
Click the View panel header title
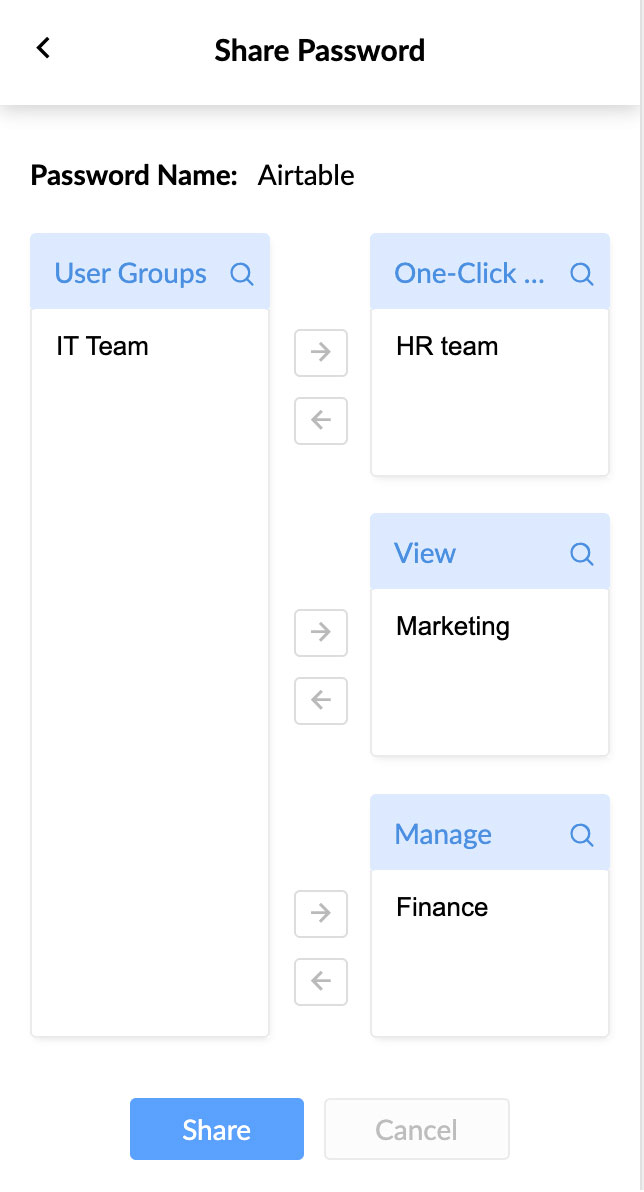425,554
